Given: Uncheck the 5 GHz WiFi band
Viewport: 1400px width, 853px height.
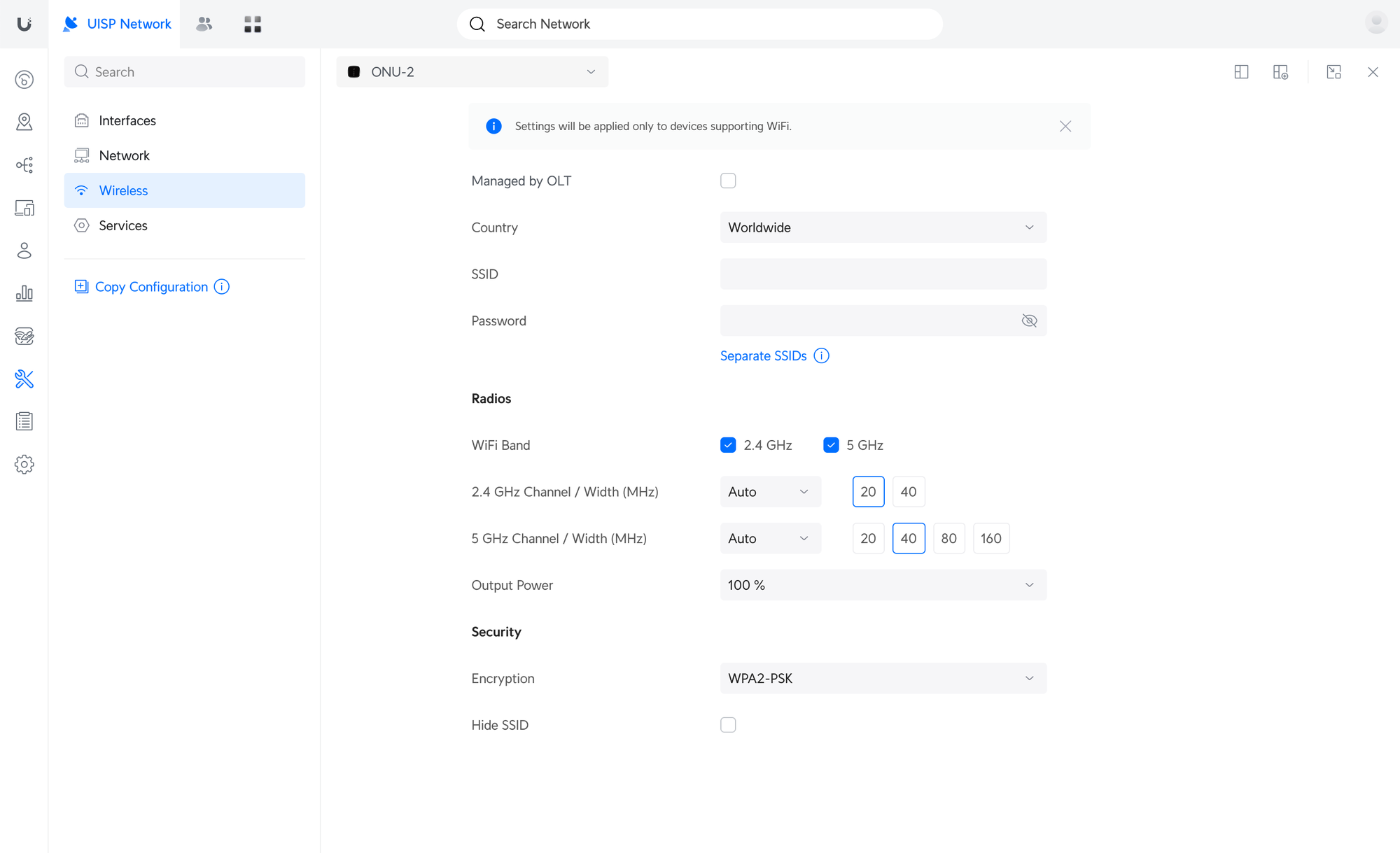Looking at the screenshot, I should click(831, 445).
